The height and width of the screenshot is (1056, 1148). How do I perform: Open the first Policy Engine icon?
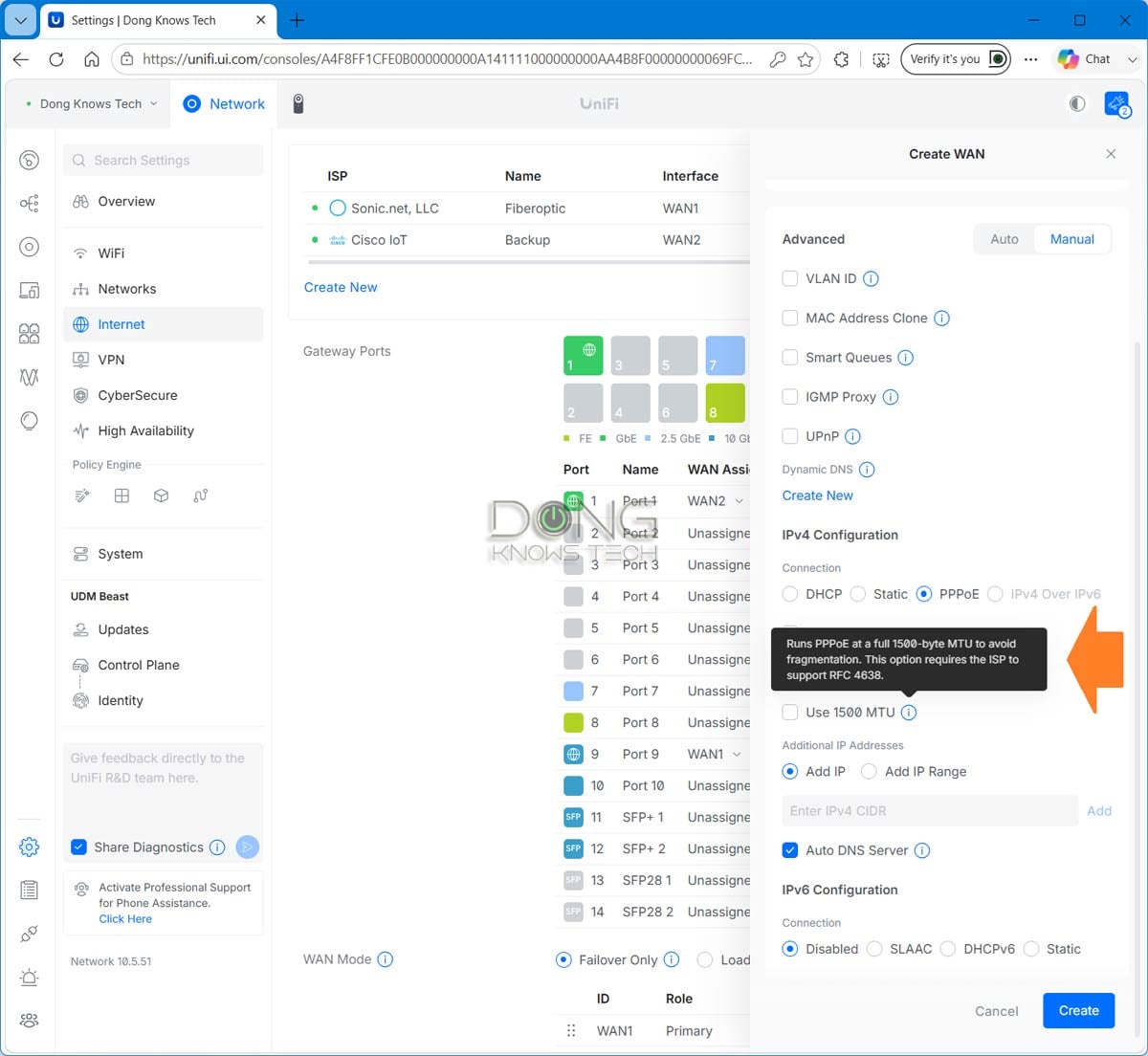pyautogui.click(x=82, y=495)
